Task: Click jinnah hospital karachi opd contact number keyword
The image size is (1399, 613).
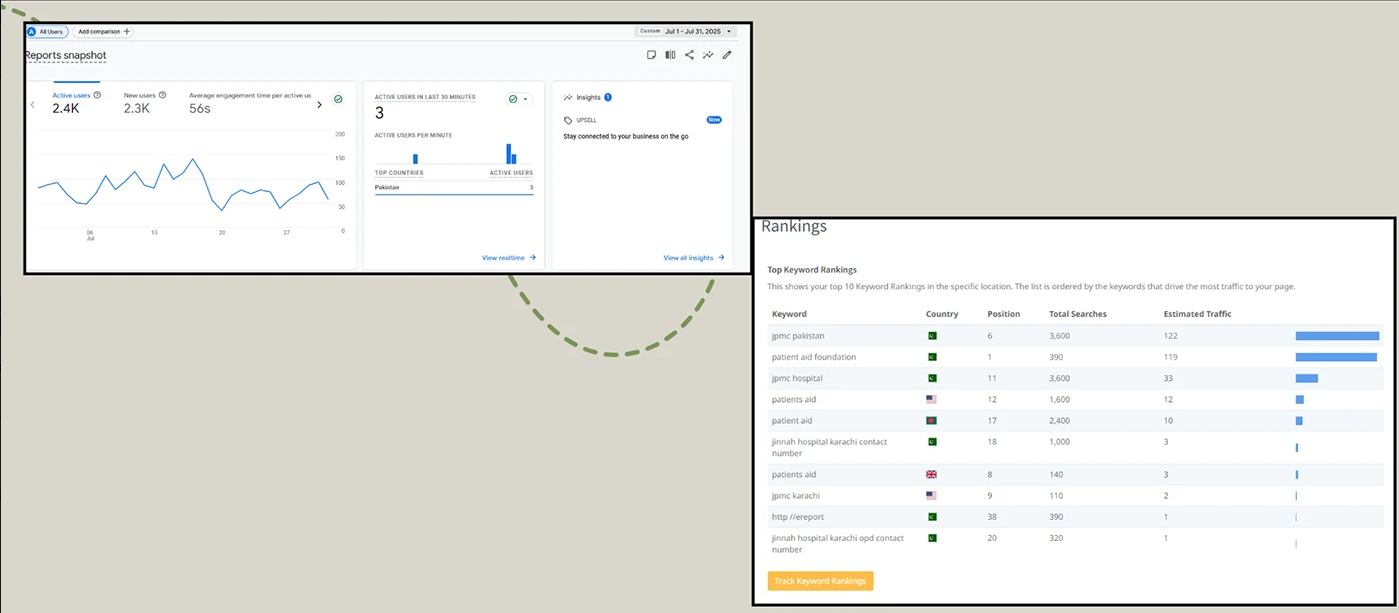Action: 838,544
